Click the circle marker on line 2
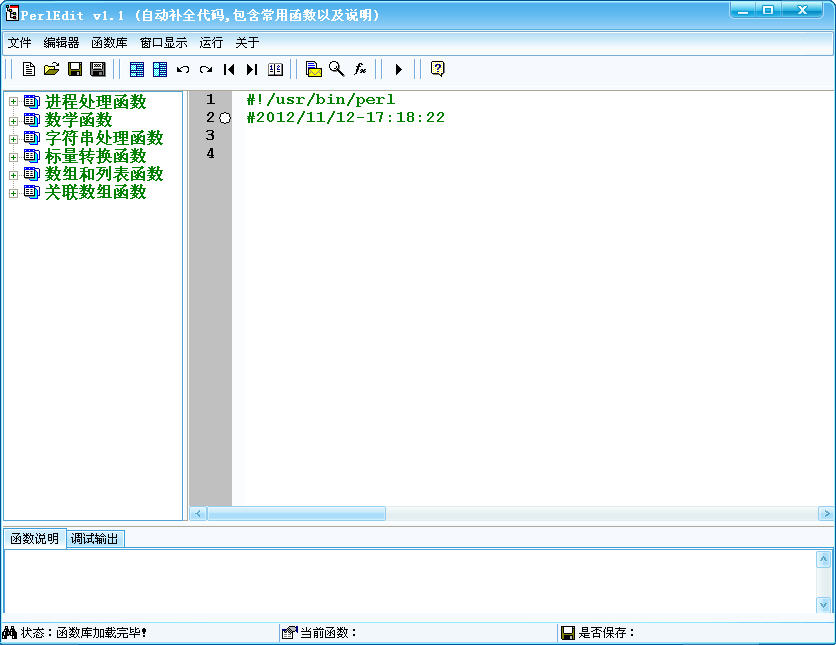 click(x=225, y=118)
